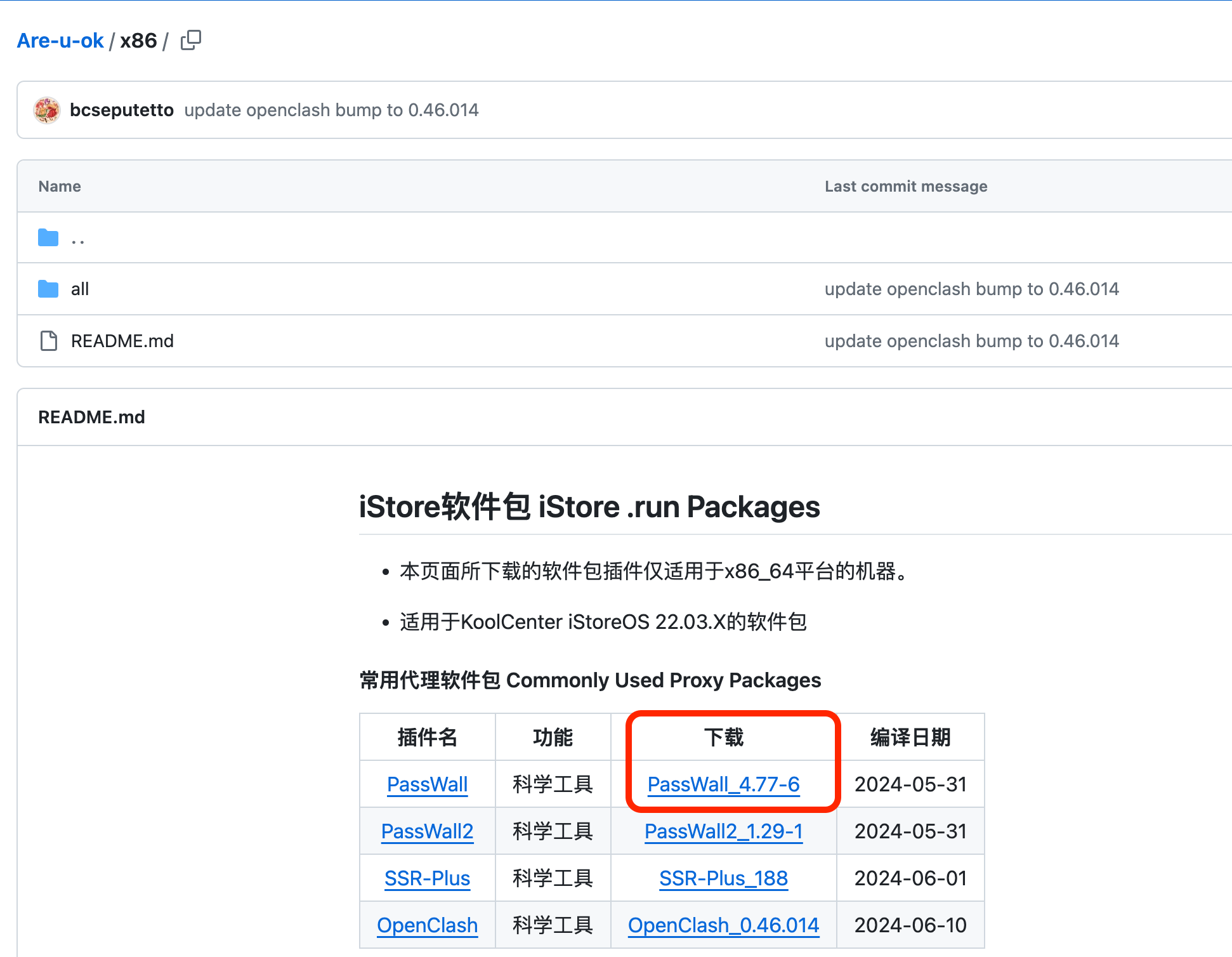Image resolution: width=1232 pixels, height=957 pixels.
Task: Open the PassWall plugin name link
Action: coord(427,784)
